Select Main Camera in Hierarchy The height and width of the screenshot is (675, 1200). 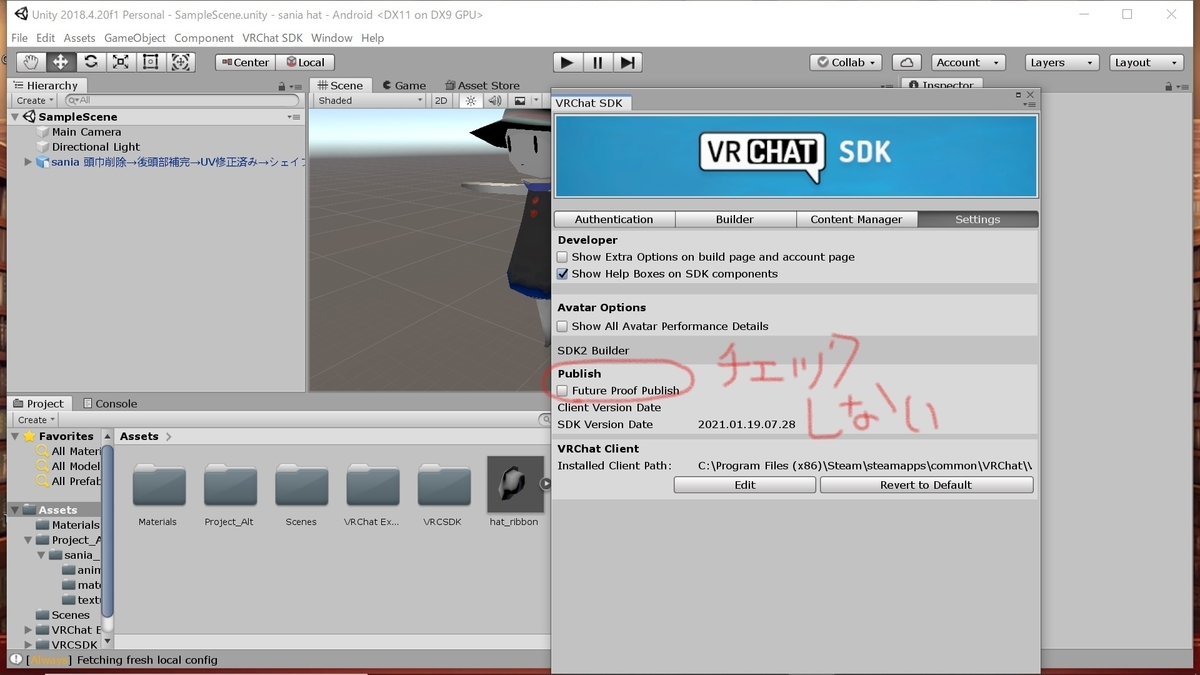(x=86, y=132)
